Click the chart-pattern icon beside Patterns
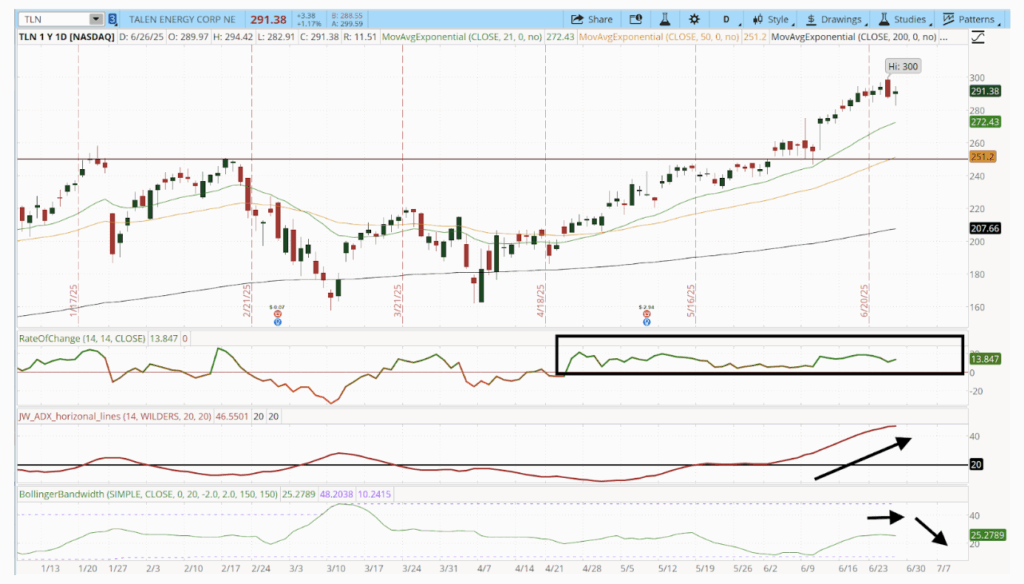 (948, 19)
